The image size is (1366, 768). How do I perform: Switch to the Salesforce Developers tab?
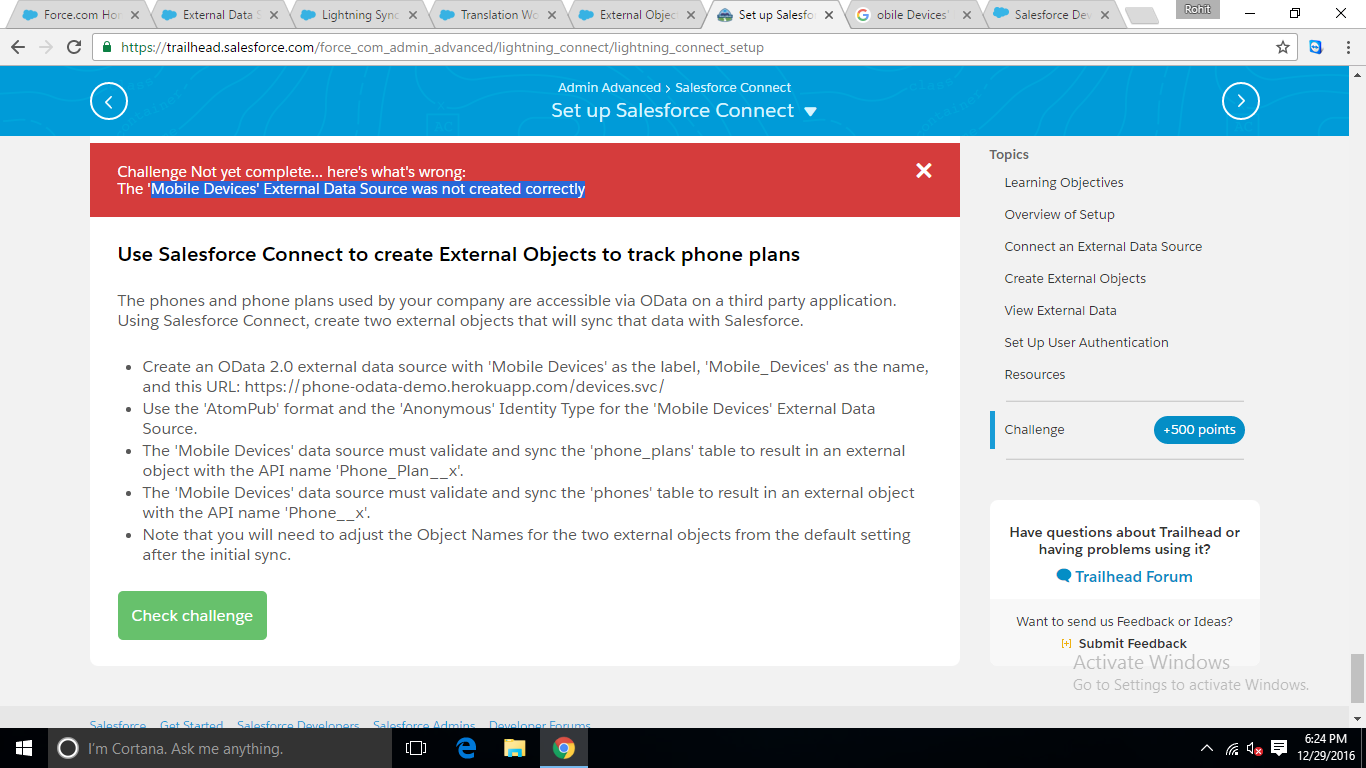click(x=1049, y=15)
